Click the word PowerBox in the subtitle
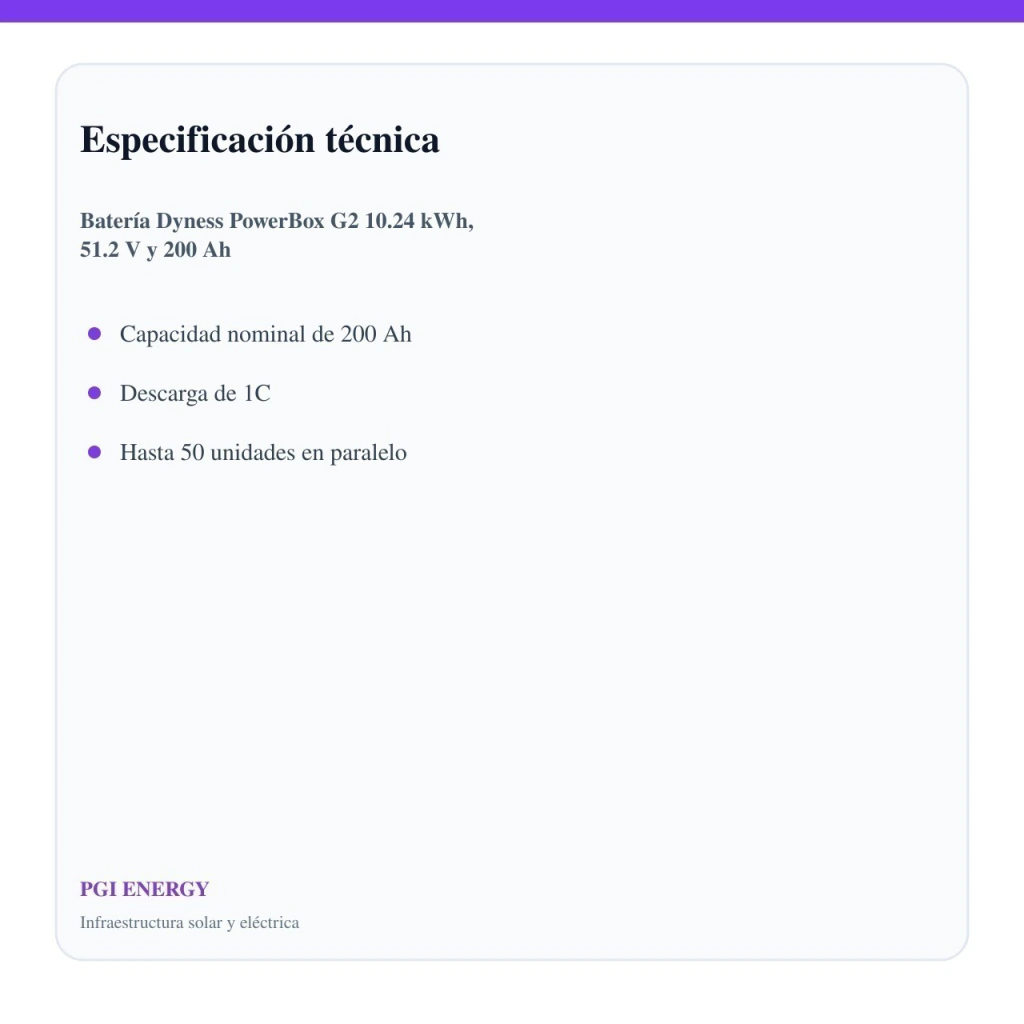This screenshot has height=1024, width=1024. click(x=276, y=221)
